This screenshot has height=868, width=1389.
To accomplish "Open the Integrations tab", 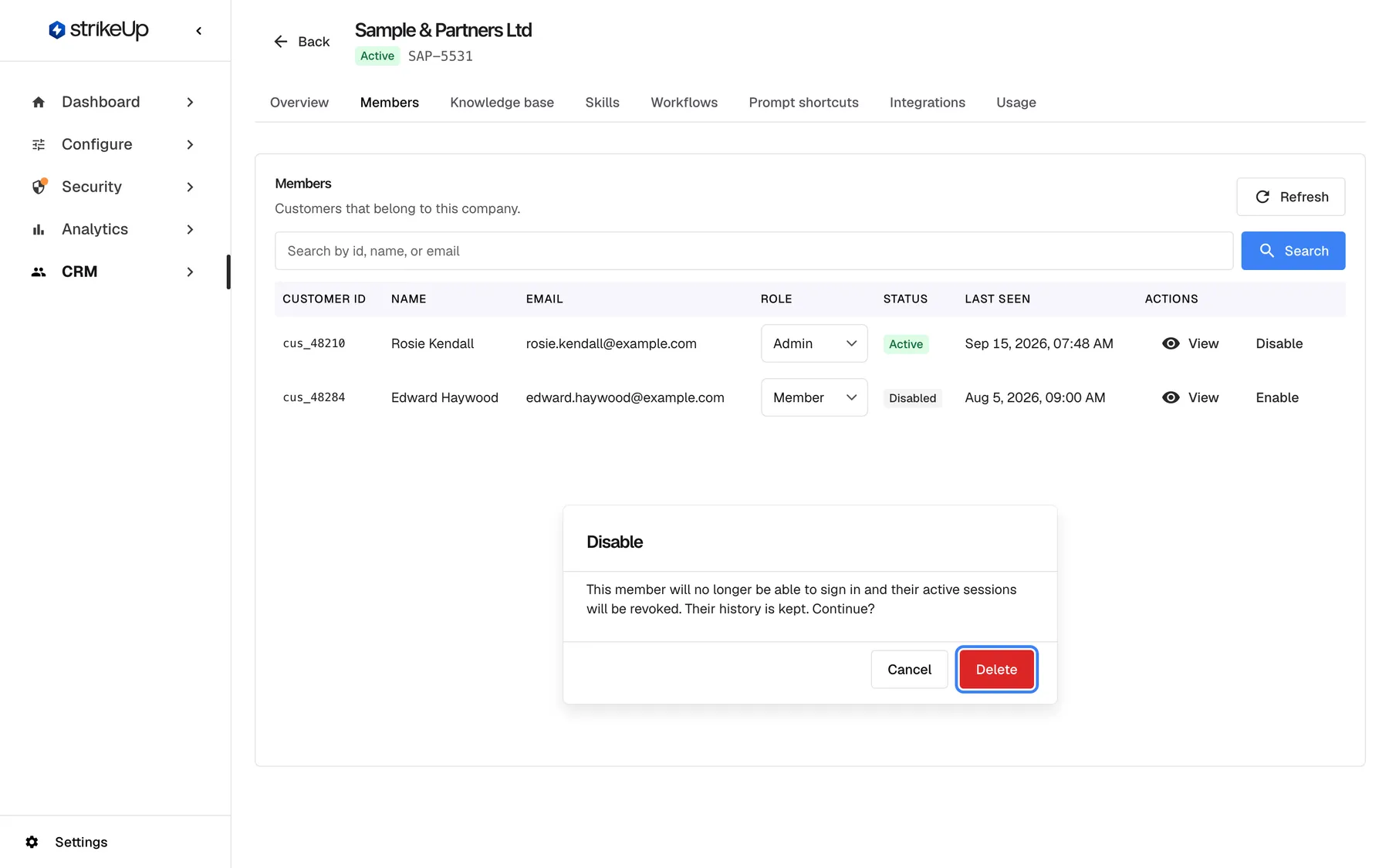I will (x=927, y=103).
